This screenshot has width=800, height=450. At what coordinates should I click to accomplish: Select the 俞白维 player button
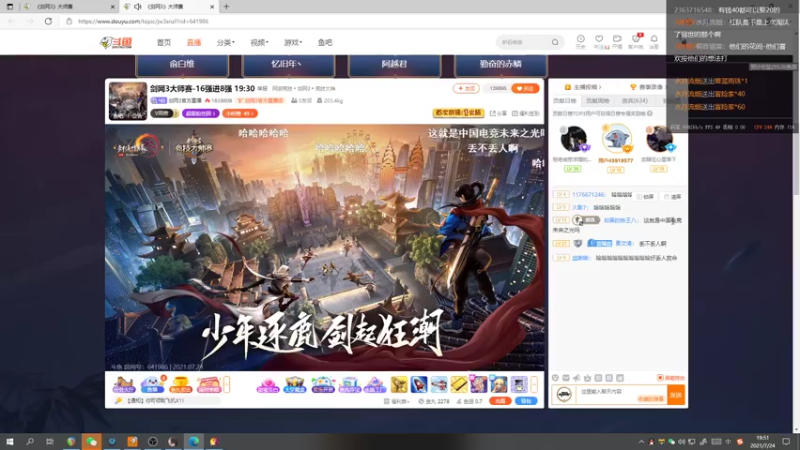[182, 64]
